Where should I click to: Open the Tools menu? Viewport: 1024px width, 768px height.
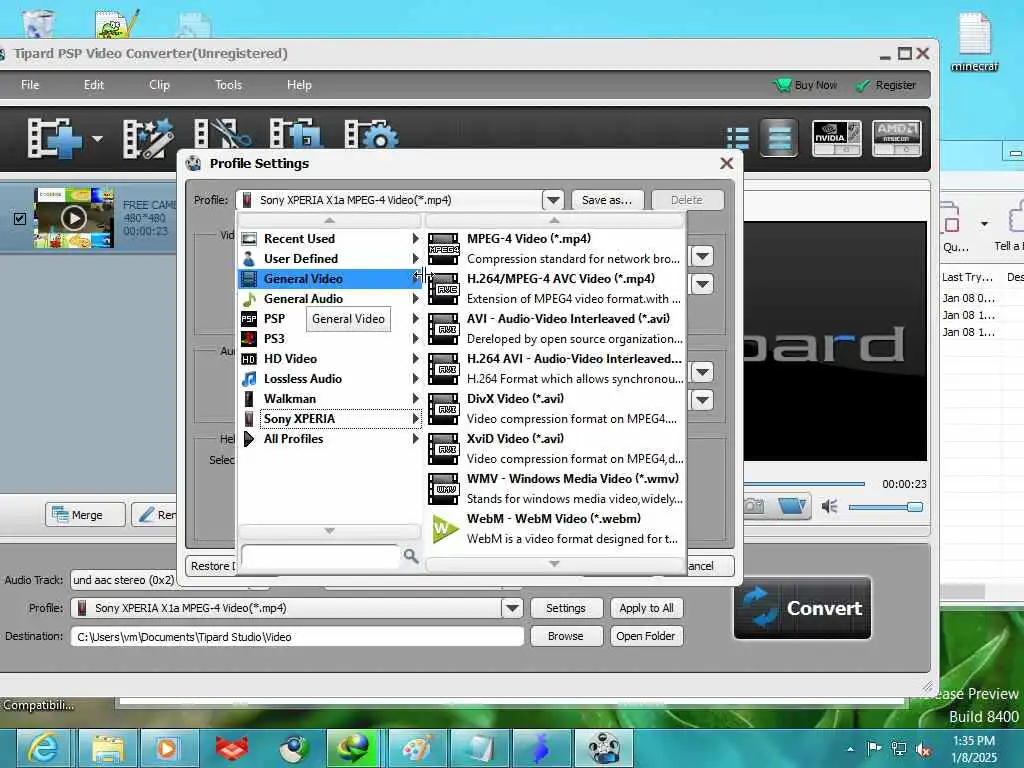pyautogui.click(x=229, y=85)
